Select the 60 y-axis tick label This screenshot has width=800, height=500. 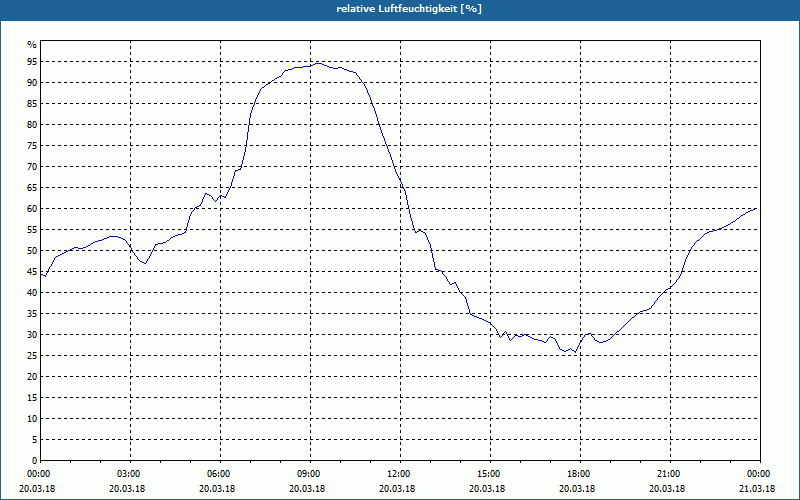point(32,209)
